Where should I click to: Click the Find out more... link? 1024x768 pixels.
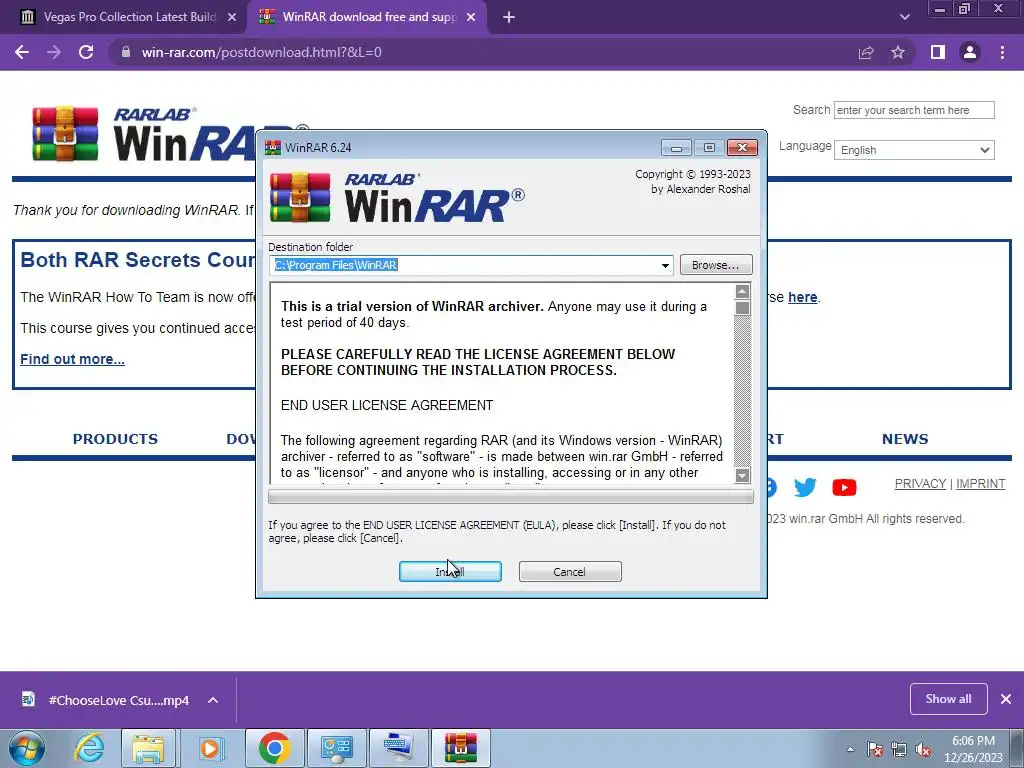[x=72, y=359]
